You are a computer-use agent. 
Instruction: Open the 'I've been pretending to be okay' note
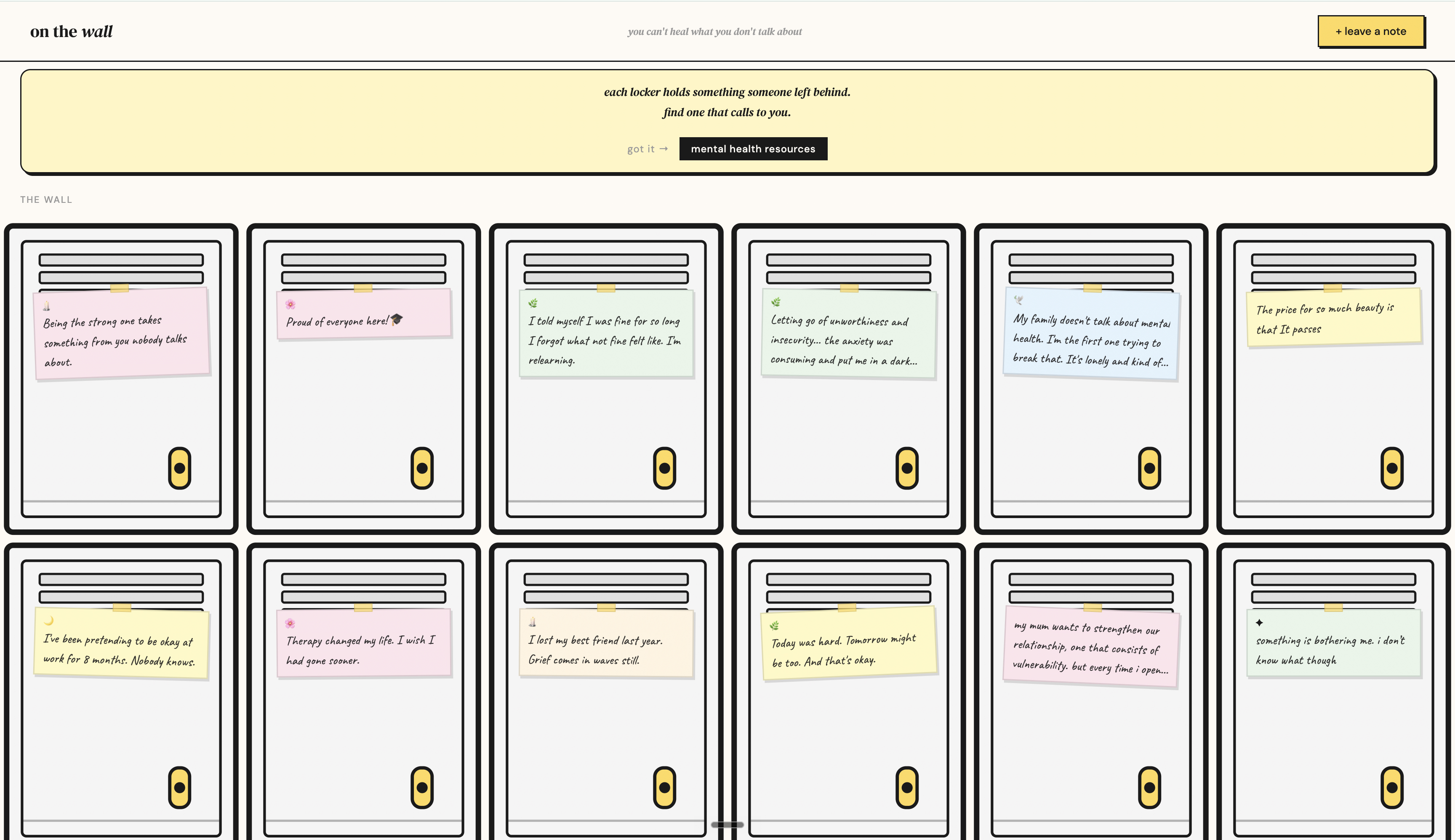click(x=122, y=643)
